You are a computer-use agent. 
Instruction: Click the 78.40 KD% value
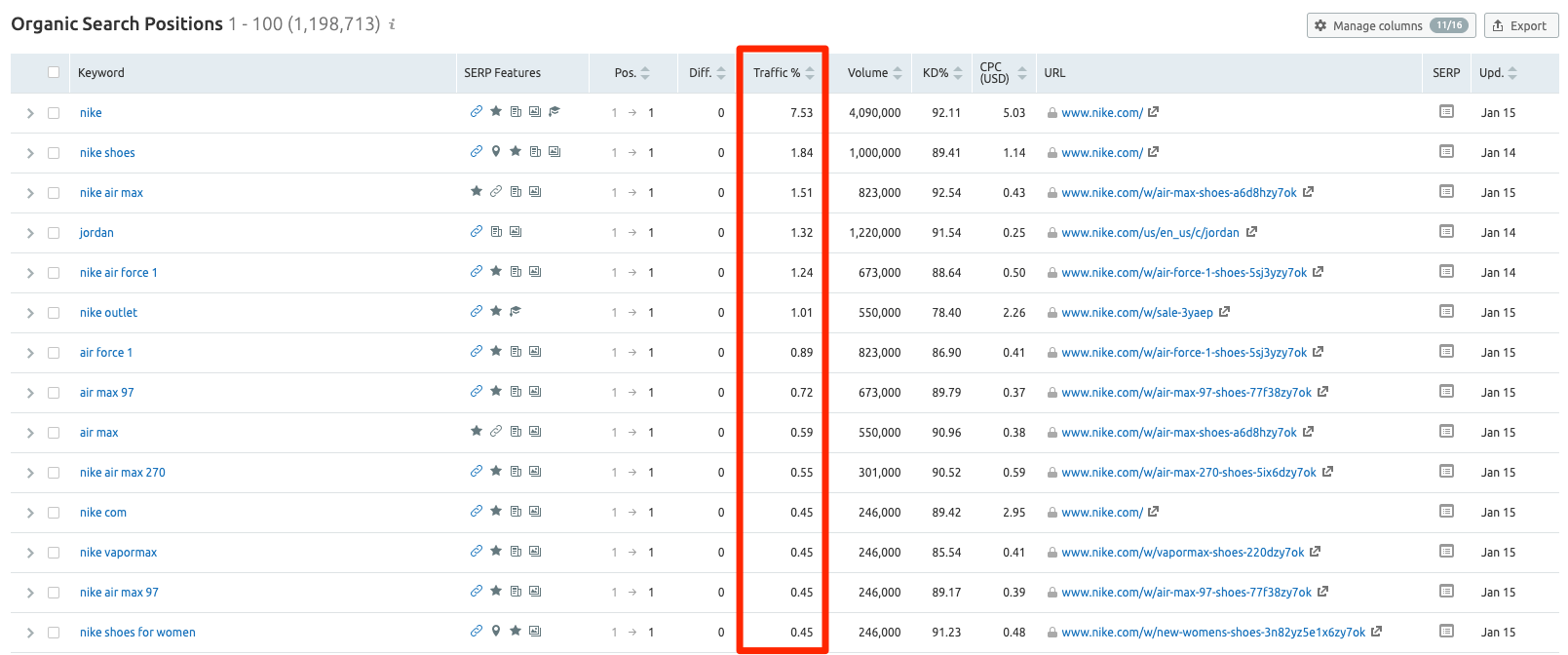946,313
